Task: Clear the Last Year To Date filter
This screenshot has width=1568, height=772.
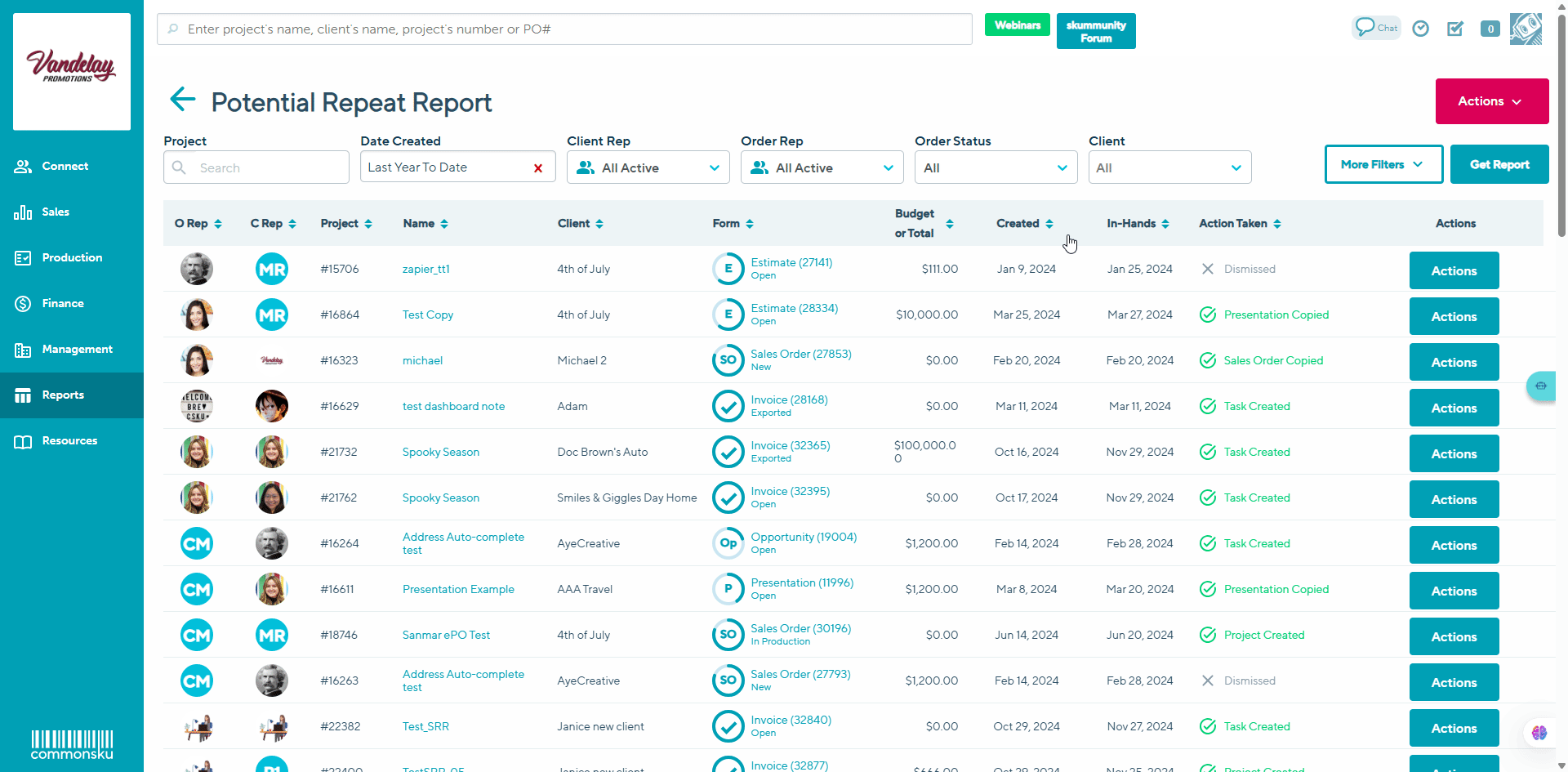Action: pyautogui.click(x=538, y=168)
